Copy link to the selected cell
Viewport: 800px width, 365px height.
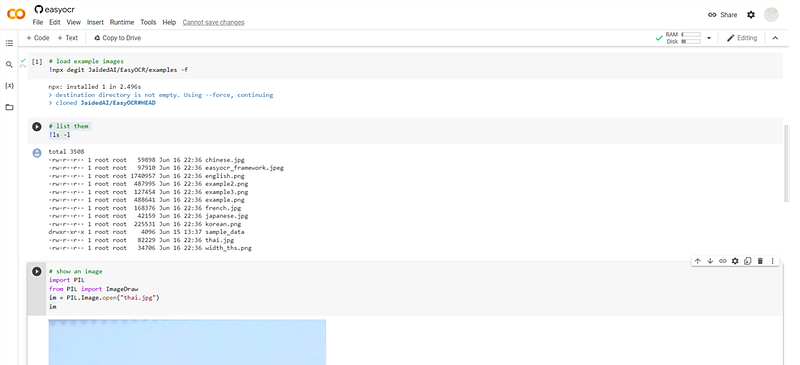coord(722,261)
